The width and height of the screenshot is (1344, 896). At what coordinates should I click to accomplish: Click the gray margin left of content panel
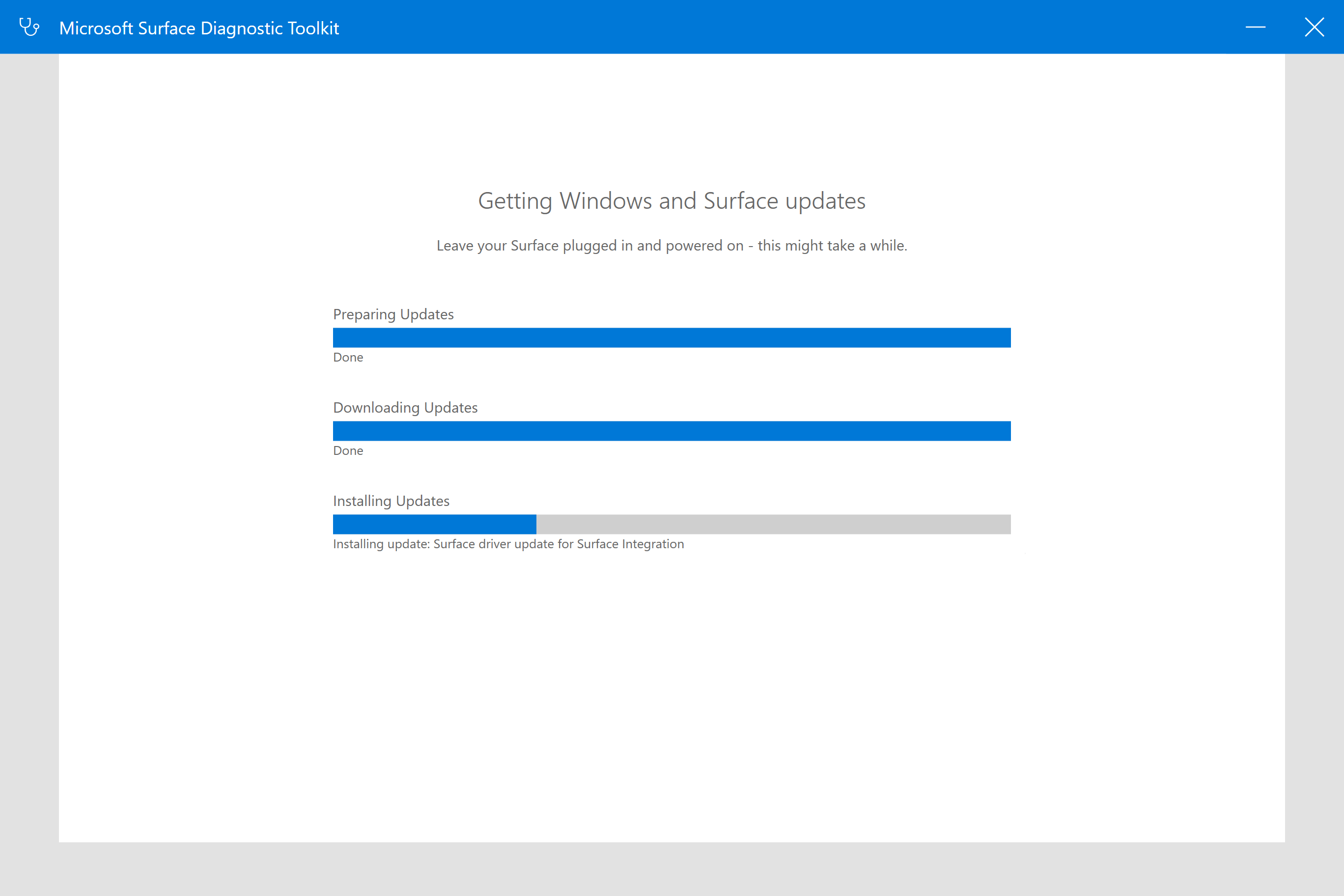click(28, 446)
